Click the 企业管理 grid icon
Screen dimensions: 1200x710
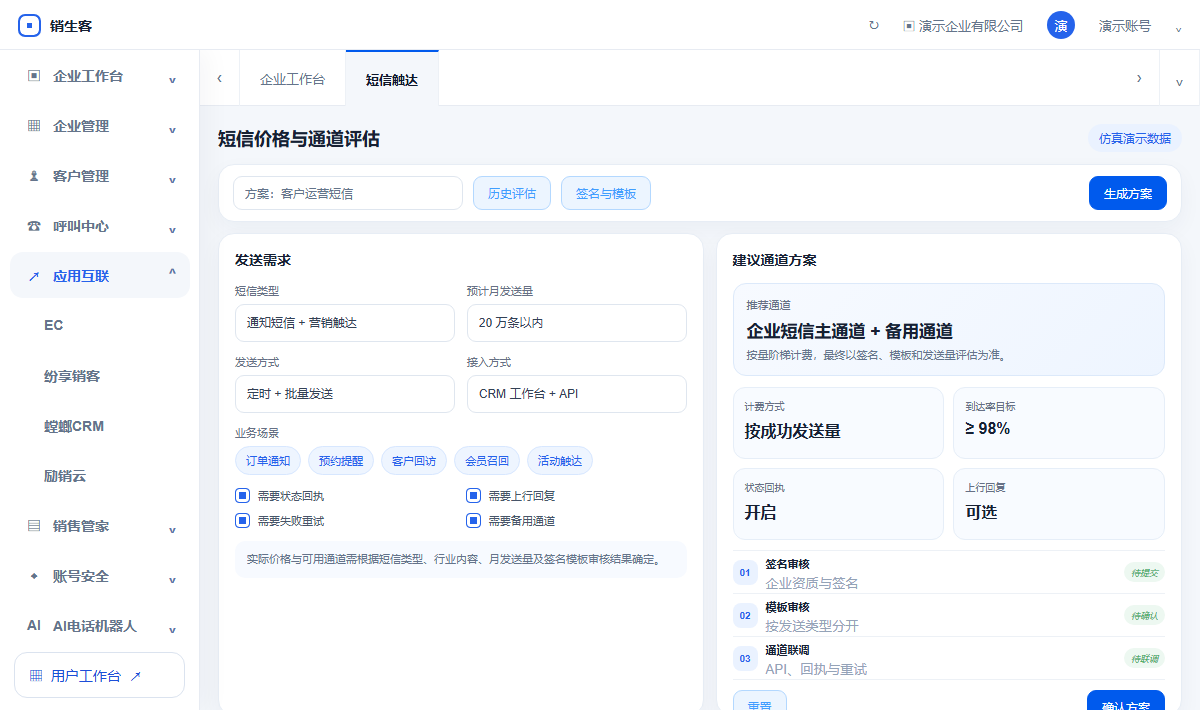pyautogui.click(x=34, y=126)
